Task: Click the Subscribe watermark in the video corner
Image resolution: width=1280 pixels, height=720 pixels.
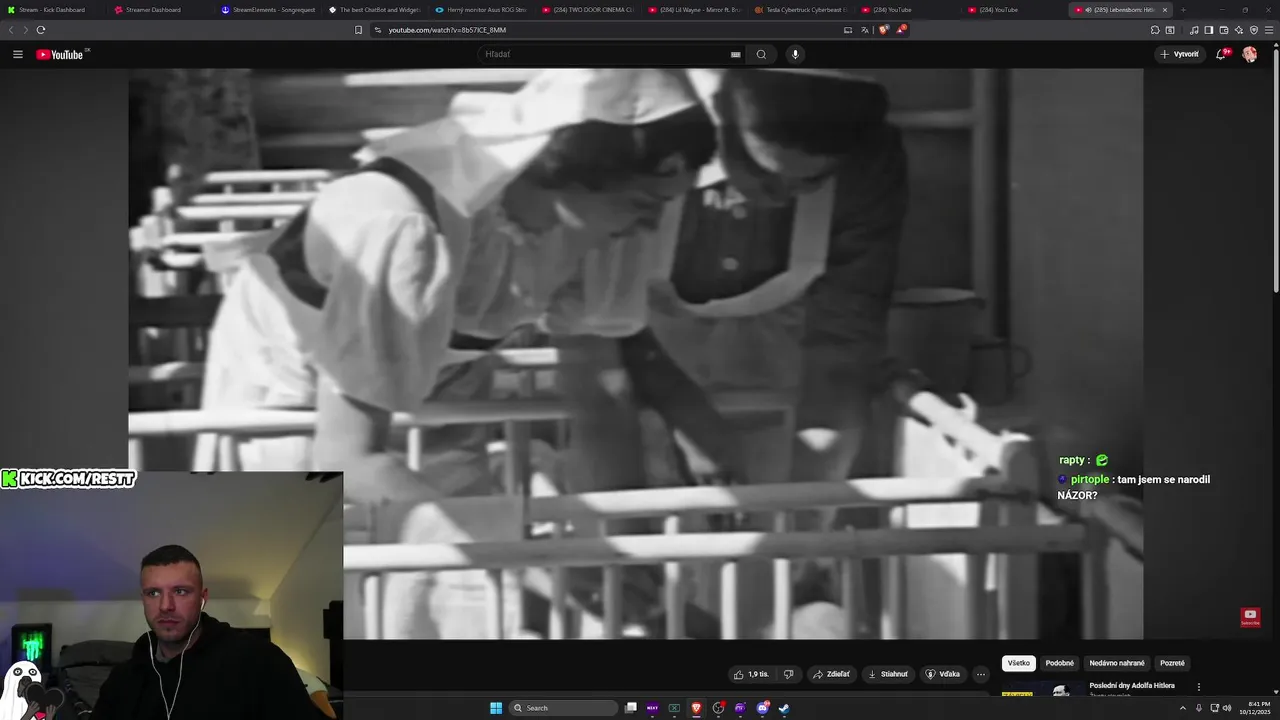Action: pyautogui.click(x=1250, y=617)
